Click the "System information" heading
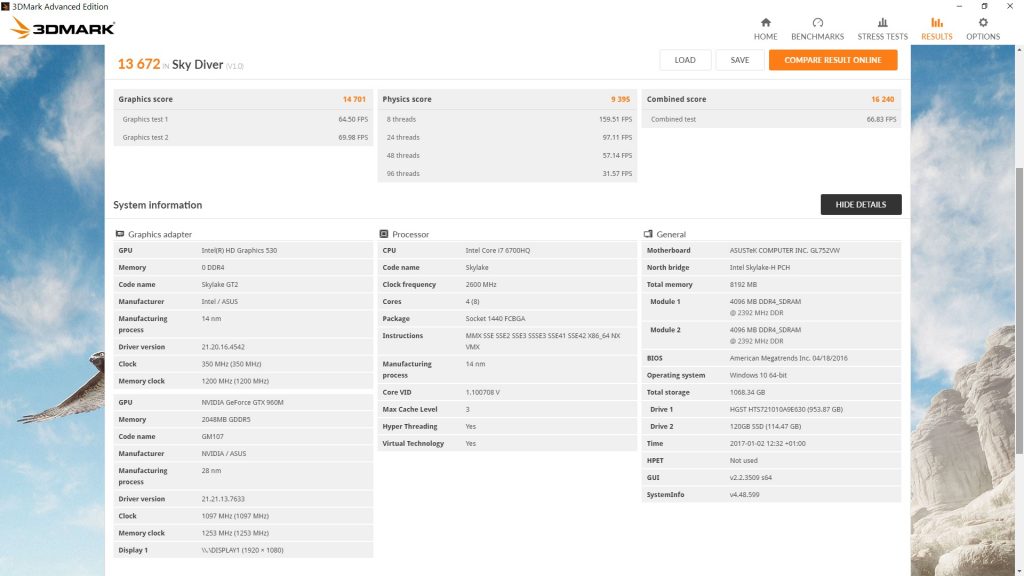1024x576 pixels. [157, 205]
